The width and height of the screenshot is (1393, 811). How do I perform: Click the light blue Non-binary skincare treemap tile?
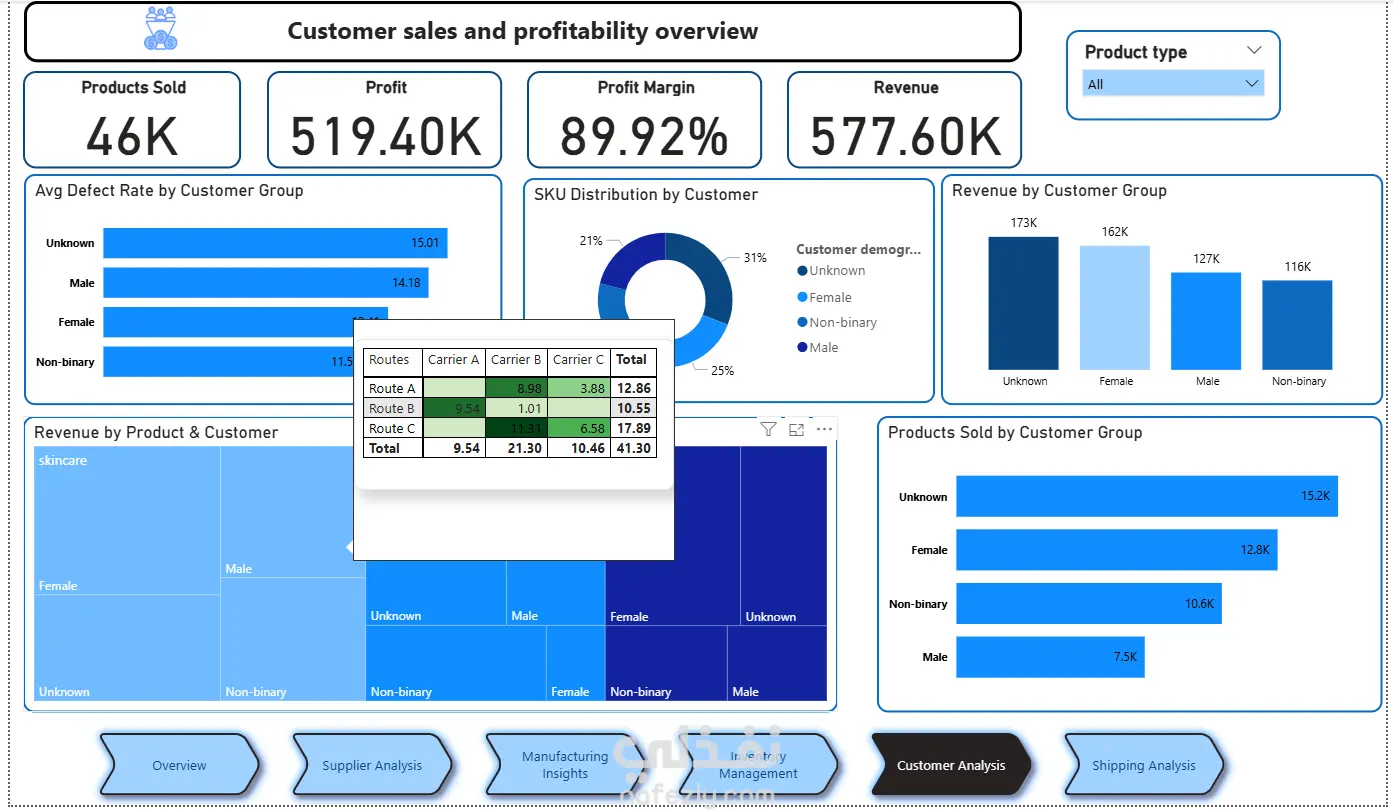coord(293,639)
